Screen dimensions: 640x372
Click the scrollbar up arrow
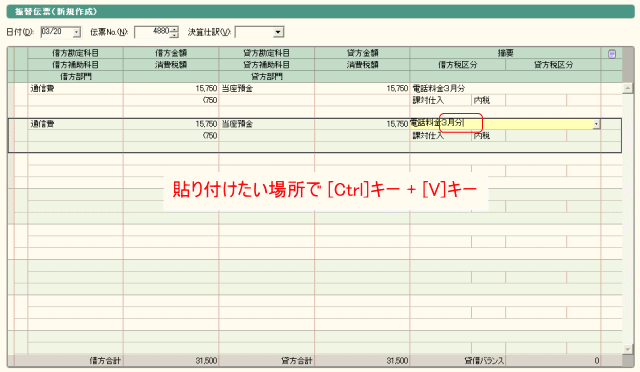tap(627, 88)
